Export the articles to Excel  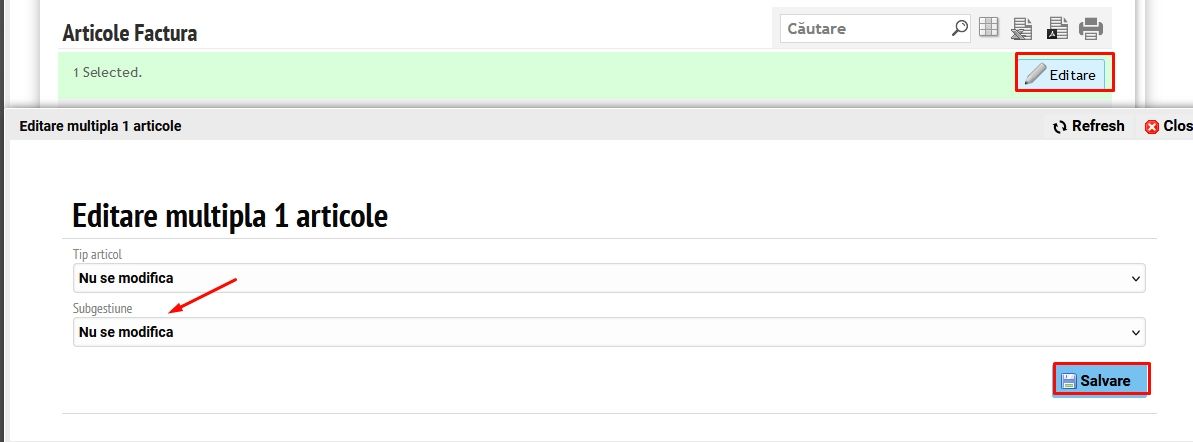[1022, 28]
